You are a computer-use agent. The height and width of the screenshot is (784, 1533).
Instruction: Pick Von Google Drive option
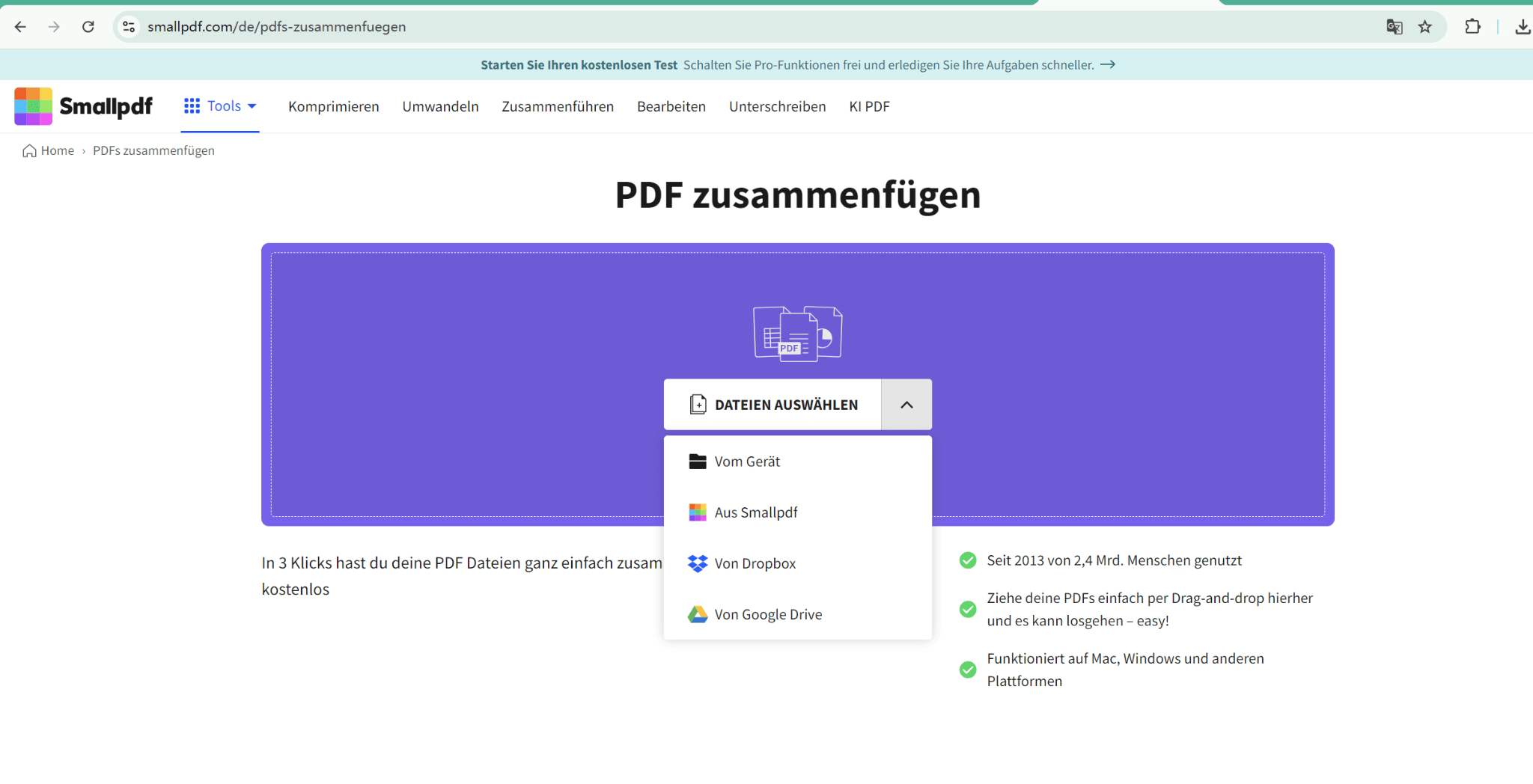tap(798, 614)
